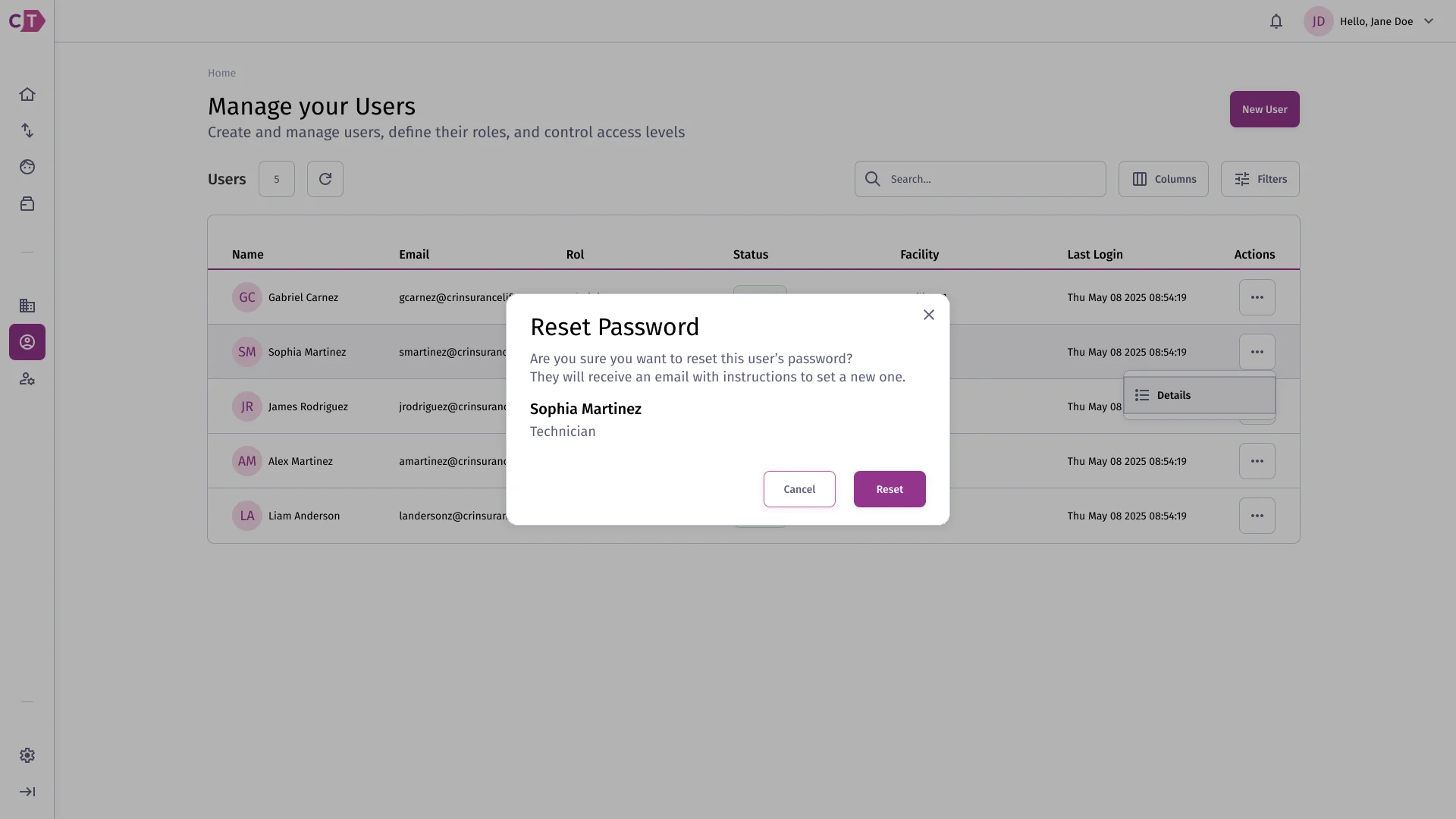Image resolution: width=1456 pixels, height=819 pixels.
Task: Refresh the users list
Action: 325,179
